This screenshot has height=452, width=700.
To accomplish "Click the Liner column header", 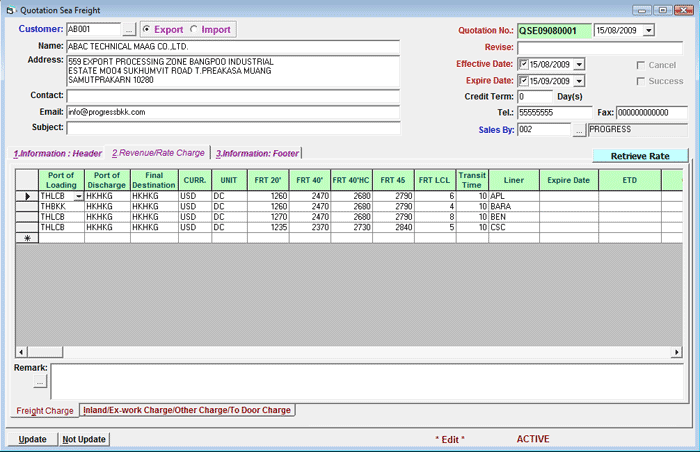I will 514,180.
